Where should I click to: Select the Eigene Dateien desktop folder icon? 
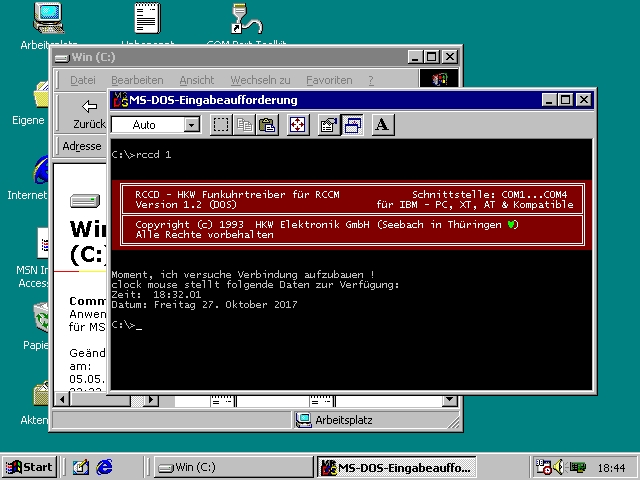pyautogui.click(x=40, y=94)
